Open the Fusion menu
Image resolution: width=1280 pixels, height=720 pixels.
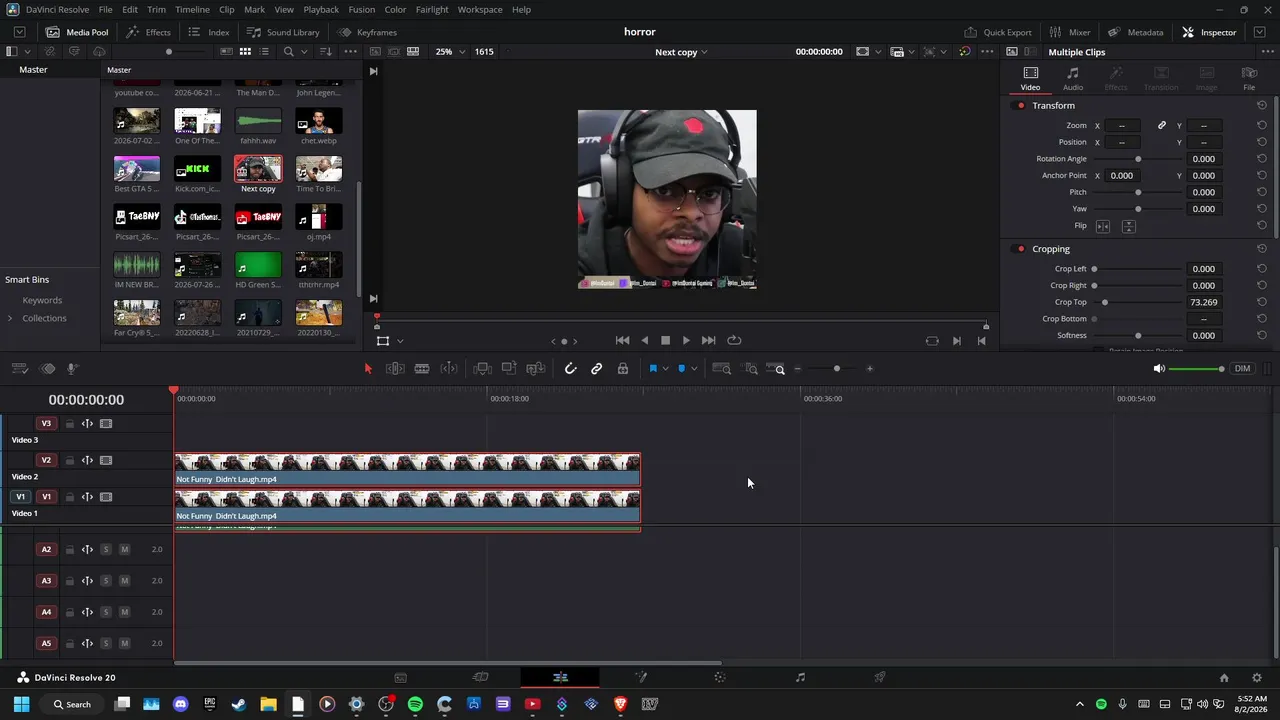click(x=362, y=10)
